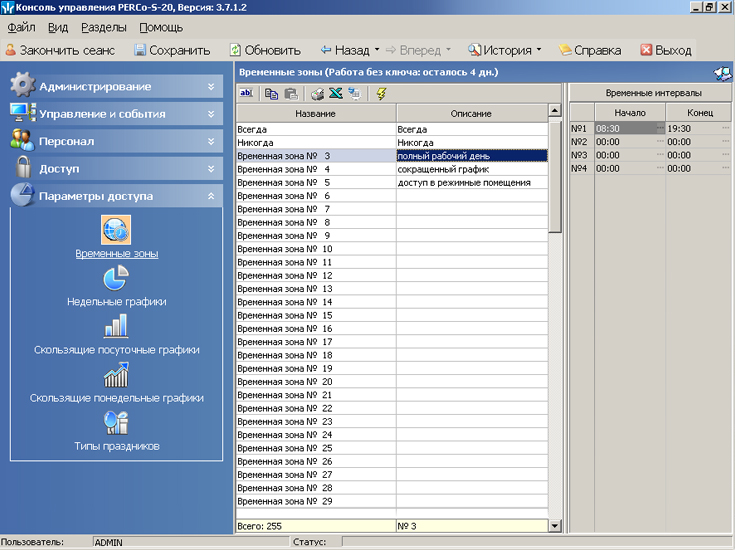Click the yellow lightning bolt icon
The width and height of the screenshot is (735, 550).
tap(381, 94)
